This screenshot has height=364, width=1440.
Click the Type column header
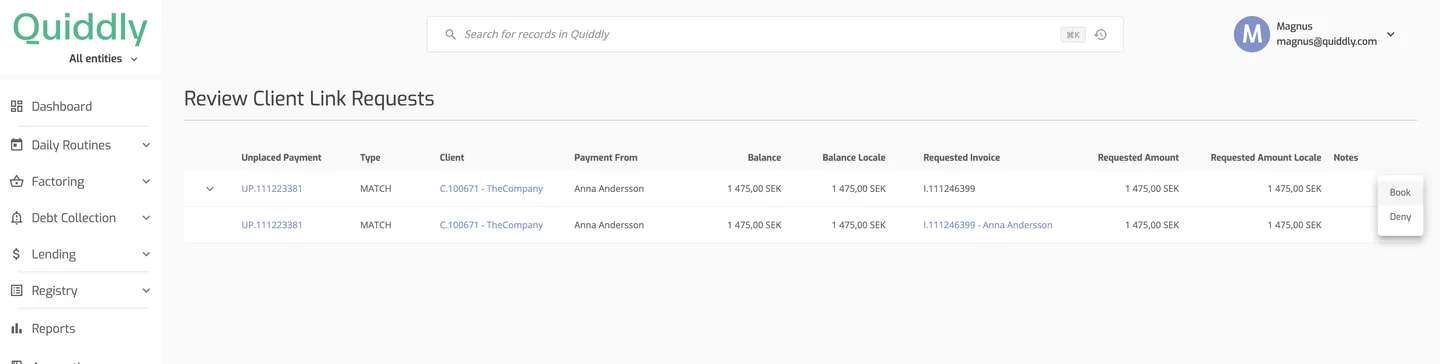click(x=370, y=158)
